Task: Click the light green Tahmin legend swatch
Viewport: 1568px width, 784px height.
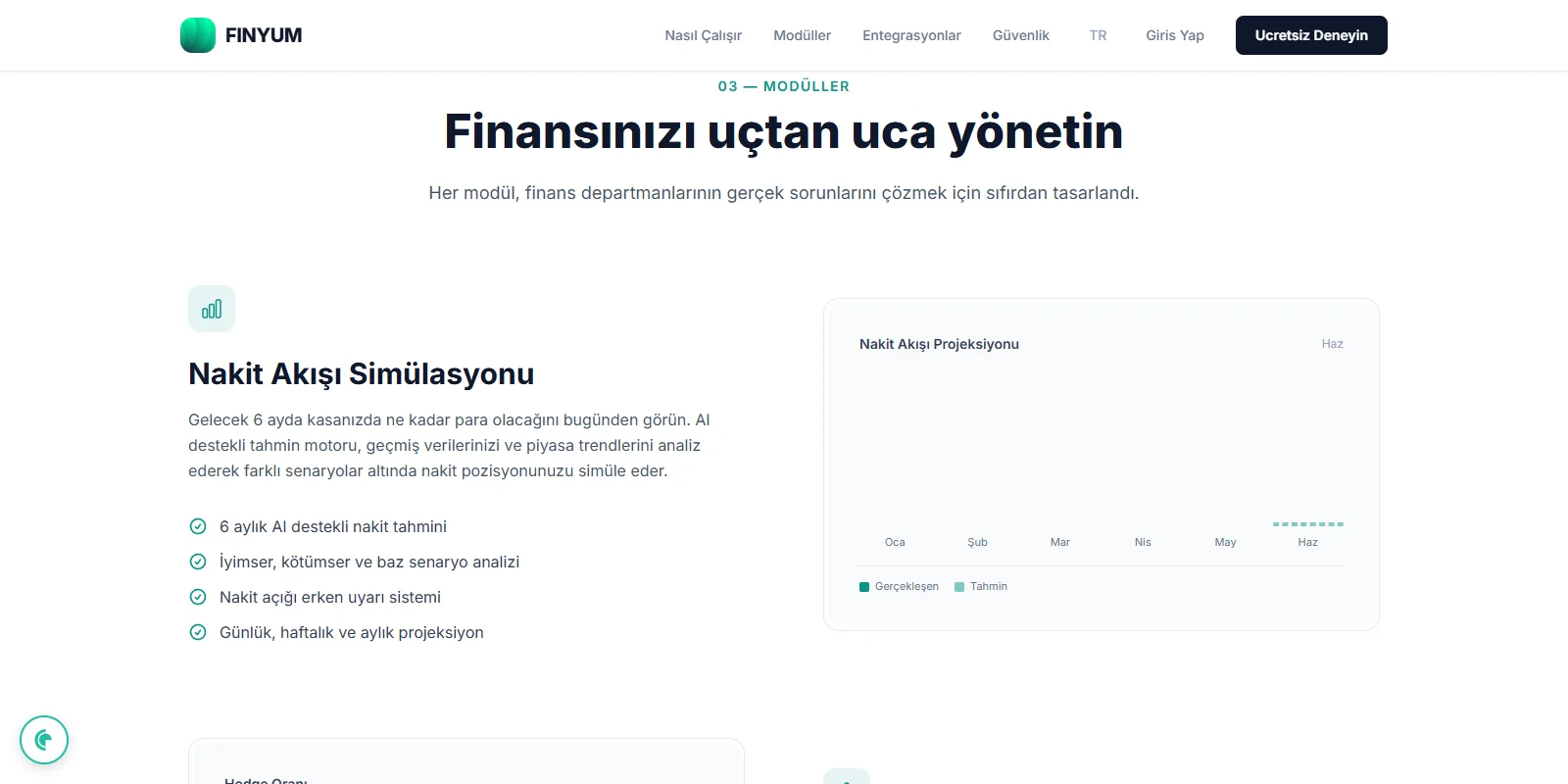Action: (959, 587)
